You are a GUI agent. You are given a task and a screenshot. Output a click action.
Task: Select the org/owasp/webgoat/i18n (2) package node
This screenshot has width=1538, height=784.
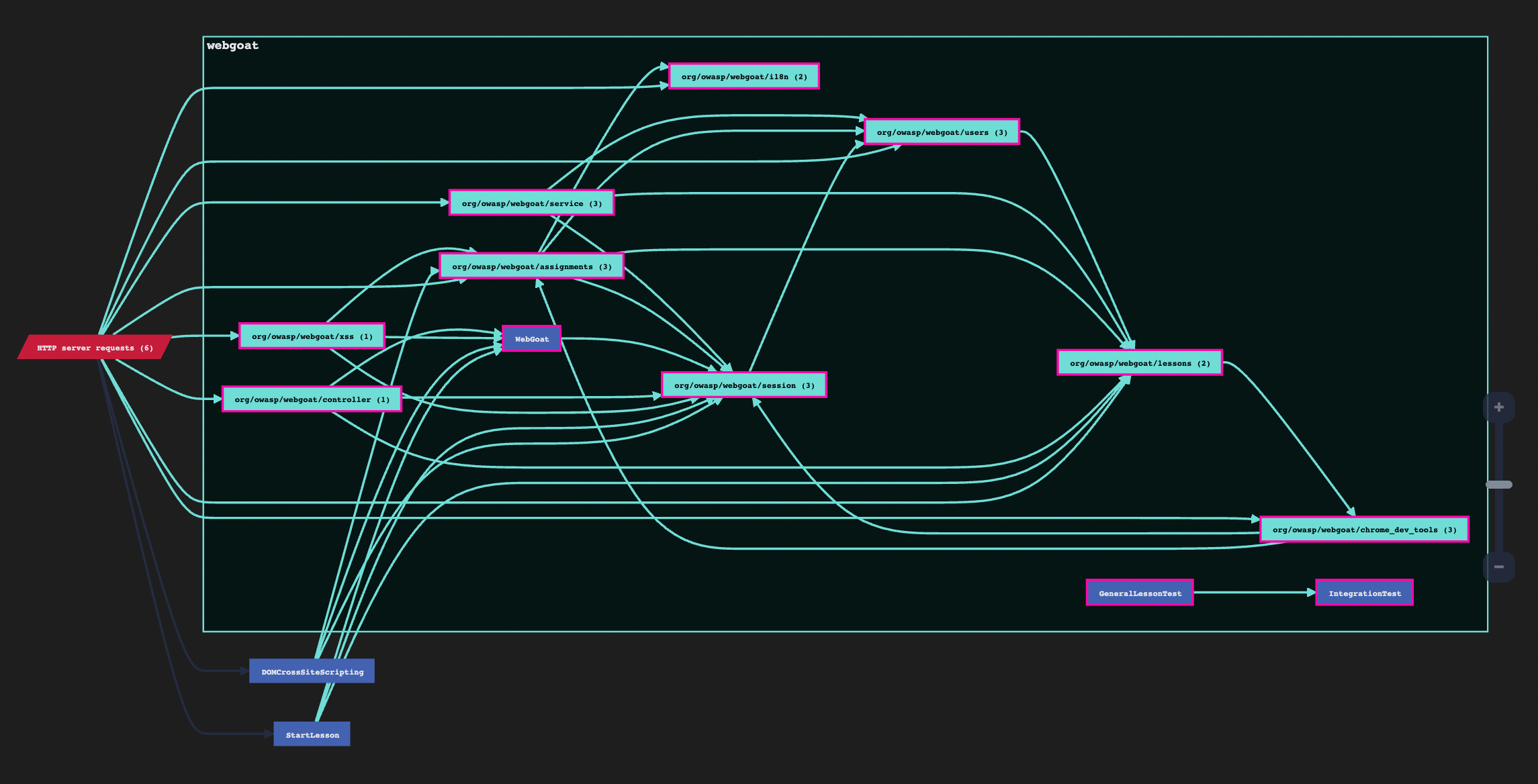click(744, 77)
